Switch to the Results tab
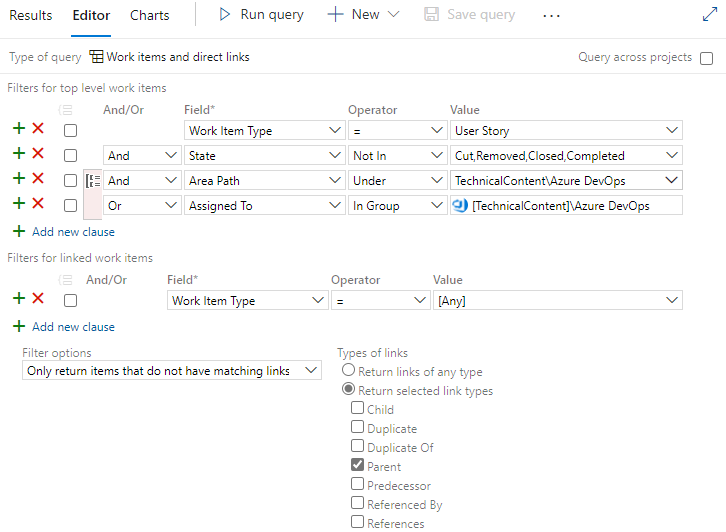 coord(31,15)
